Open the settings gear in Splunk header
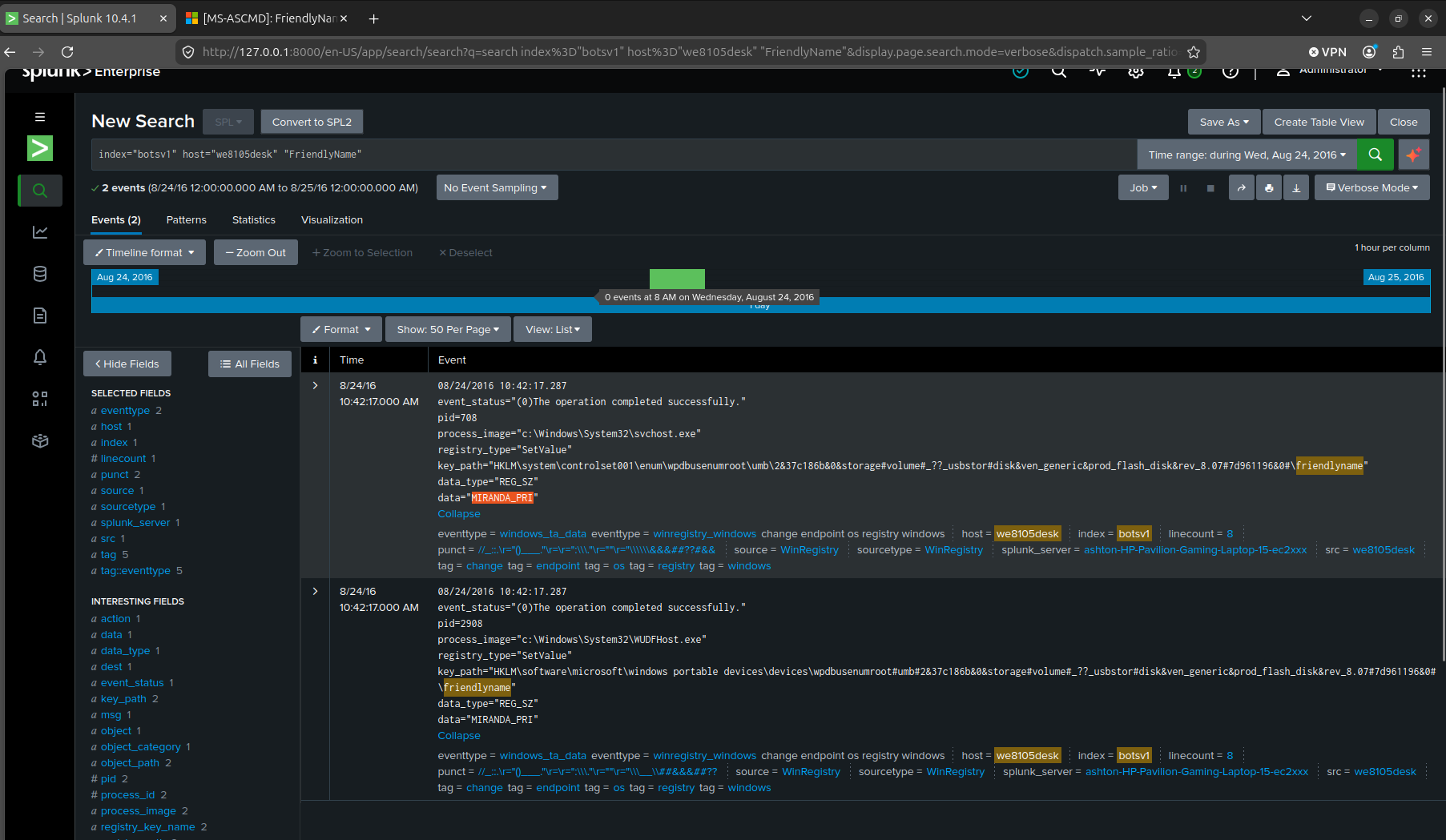This screenshot has height=840, width=1446. (x=1136, y=72)
